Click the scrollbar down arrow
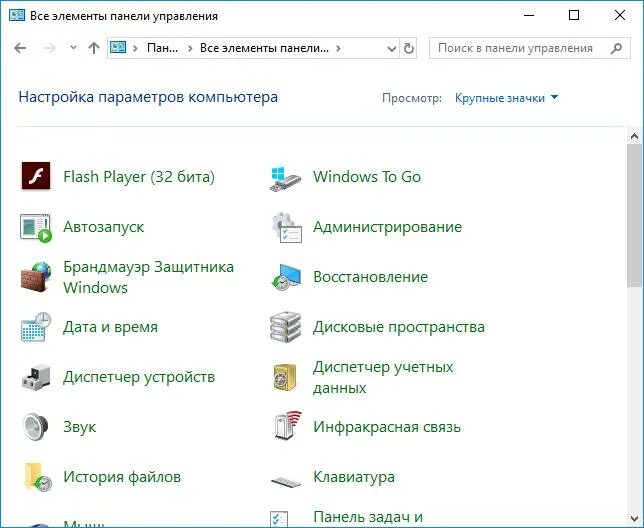Image resolution: width=644 pixels, height=528 pixels. [635, 519]
